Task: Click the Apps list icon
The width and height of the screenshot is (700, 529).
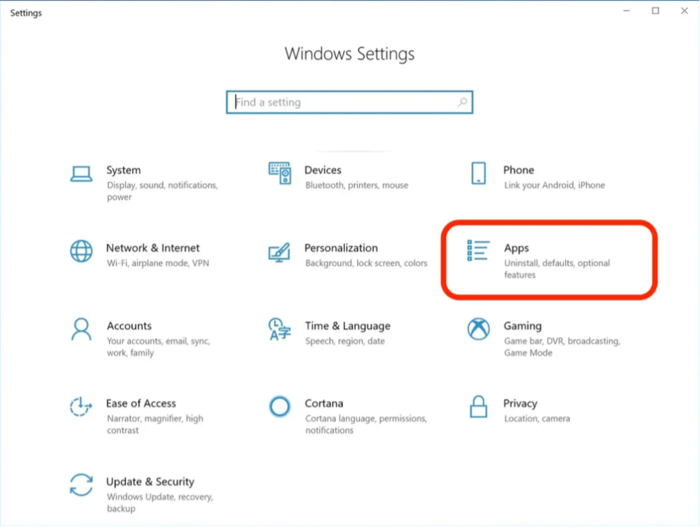Action: 478,251
